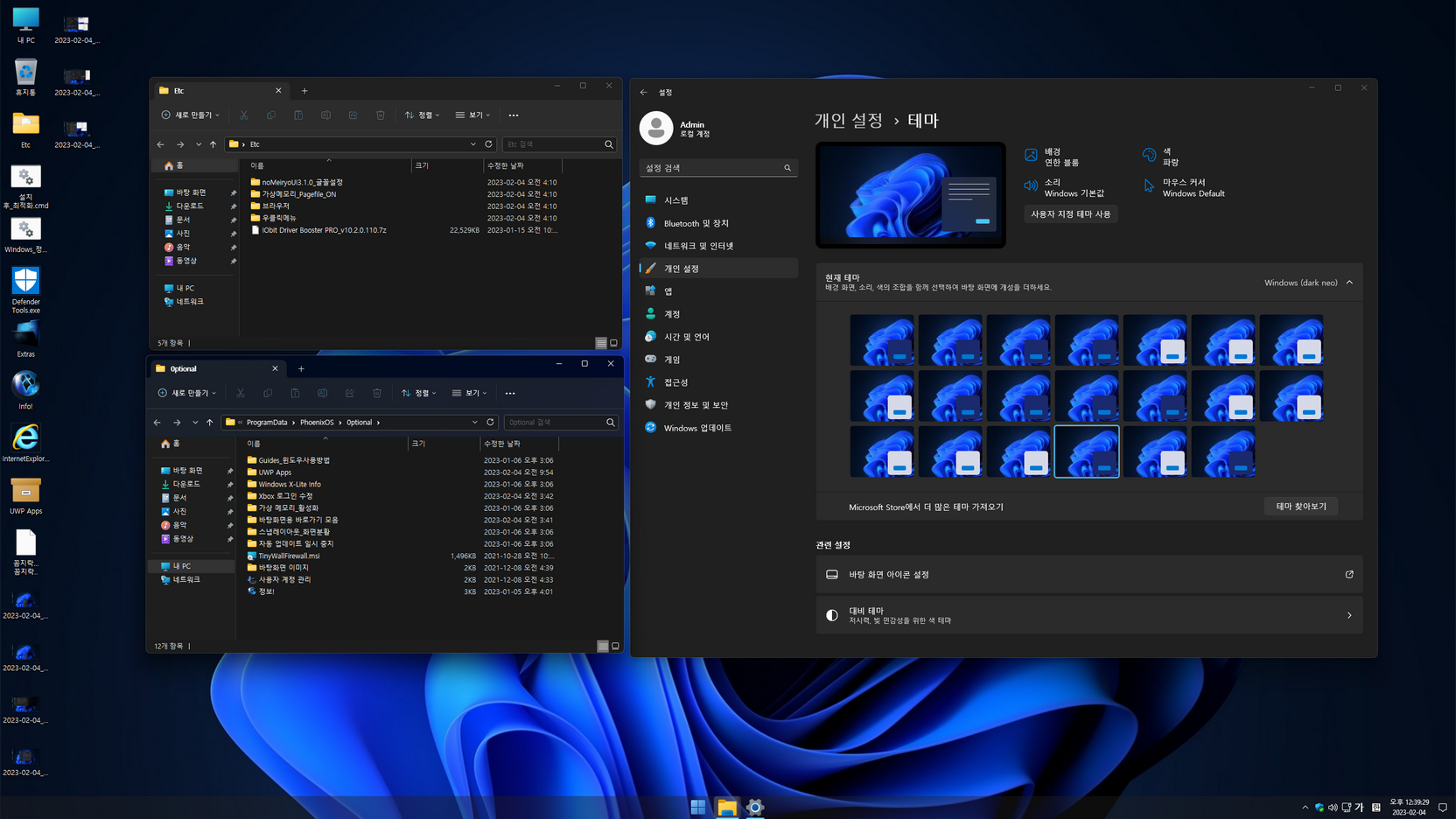Screen dimensions: 1456x819
Task: Open the Sort dropdown in Etc window
Action: [422, 115]
